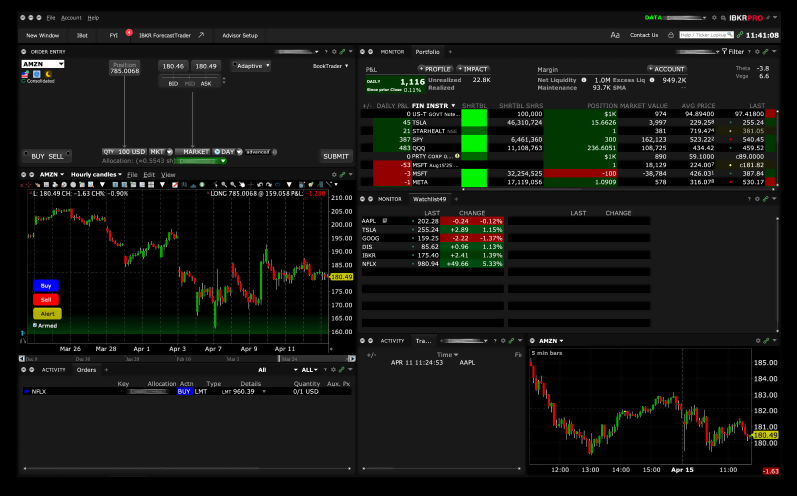Select BID price option

point(173,84)
